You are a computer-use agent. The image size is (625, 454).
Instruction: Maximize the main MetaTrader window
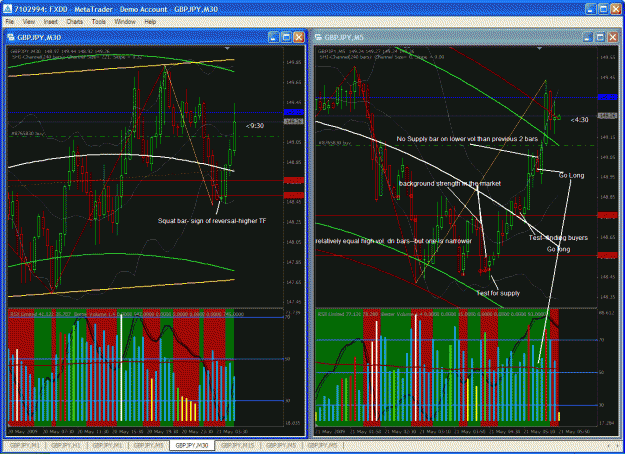click(603, 9)
